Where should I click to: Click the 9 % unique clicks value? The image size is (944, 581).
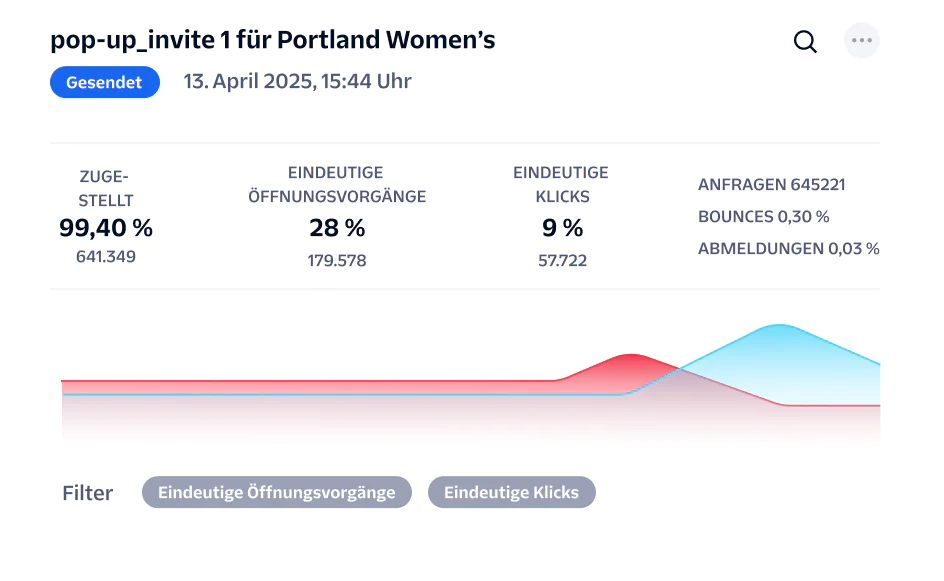point(562,228)
